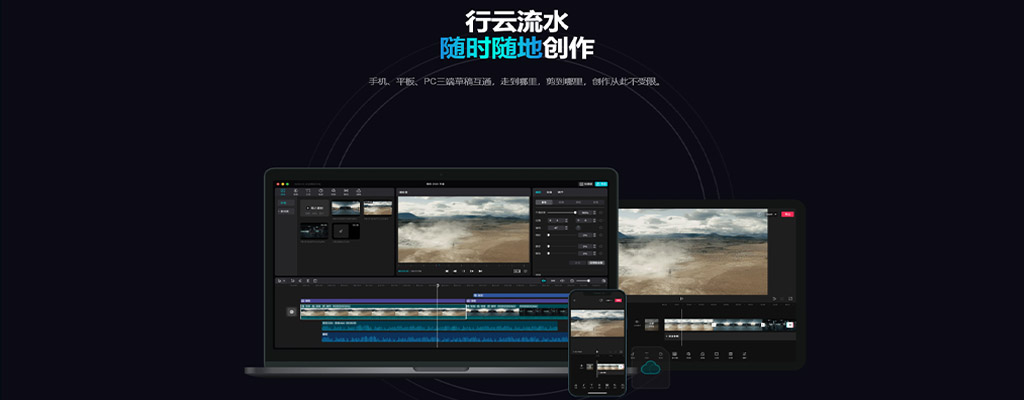Click white add-clip button on tablet timeline
Screen dimensions: 1024x400
[790, 324]
